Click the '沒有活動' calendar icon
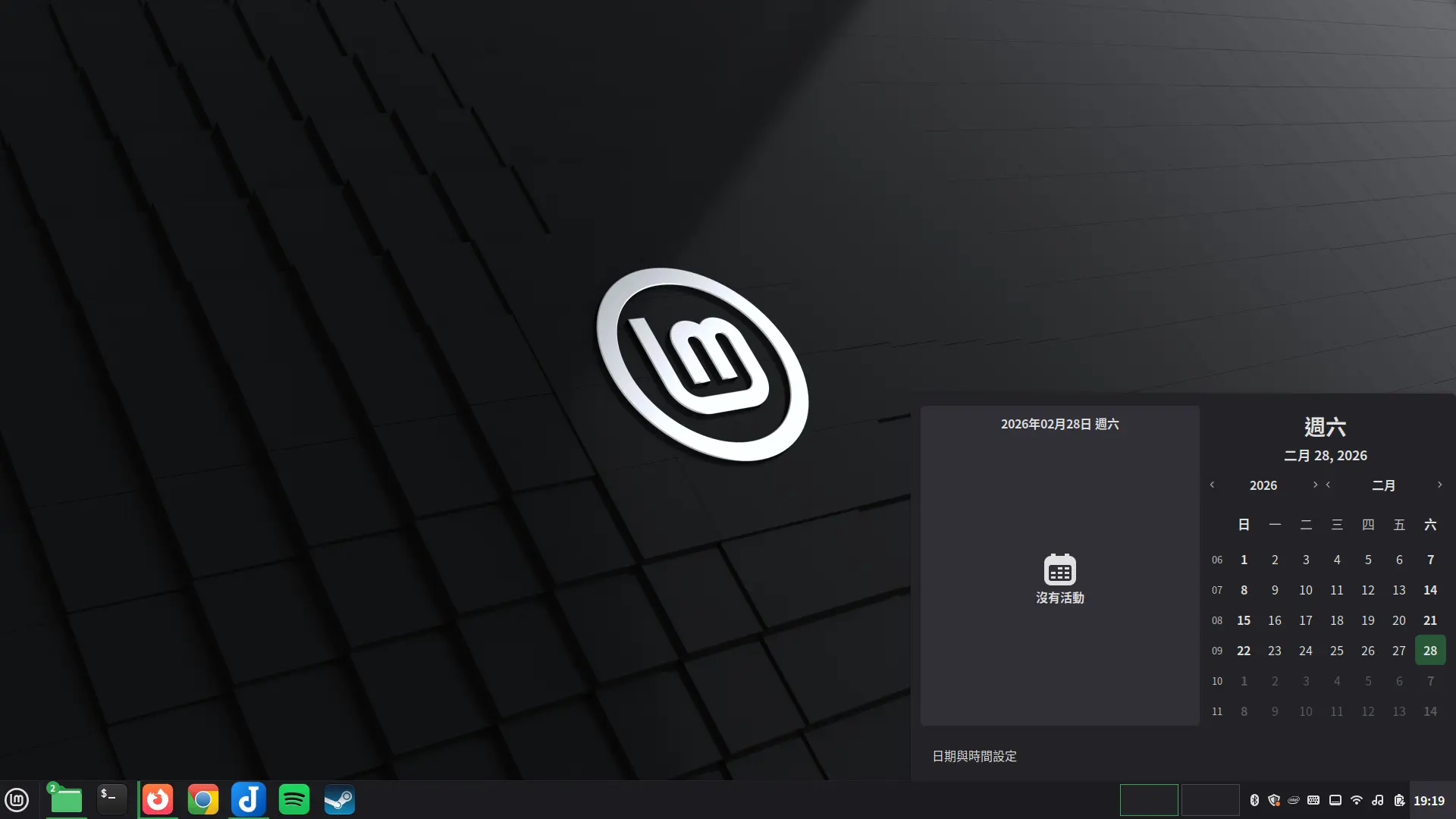Screen dimensions: 1456x819 point(1059,570)
